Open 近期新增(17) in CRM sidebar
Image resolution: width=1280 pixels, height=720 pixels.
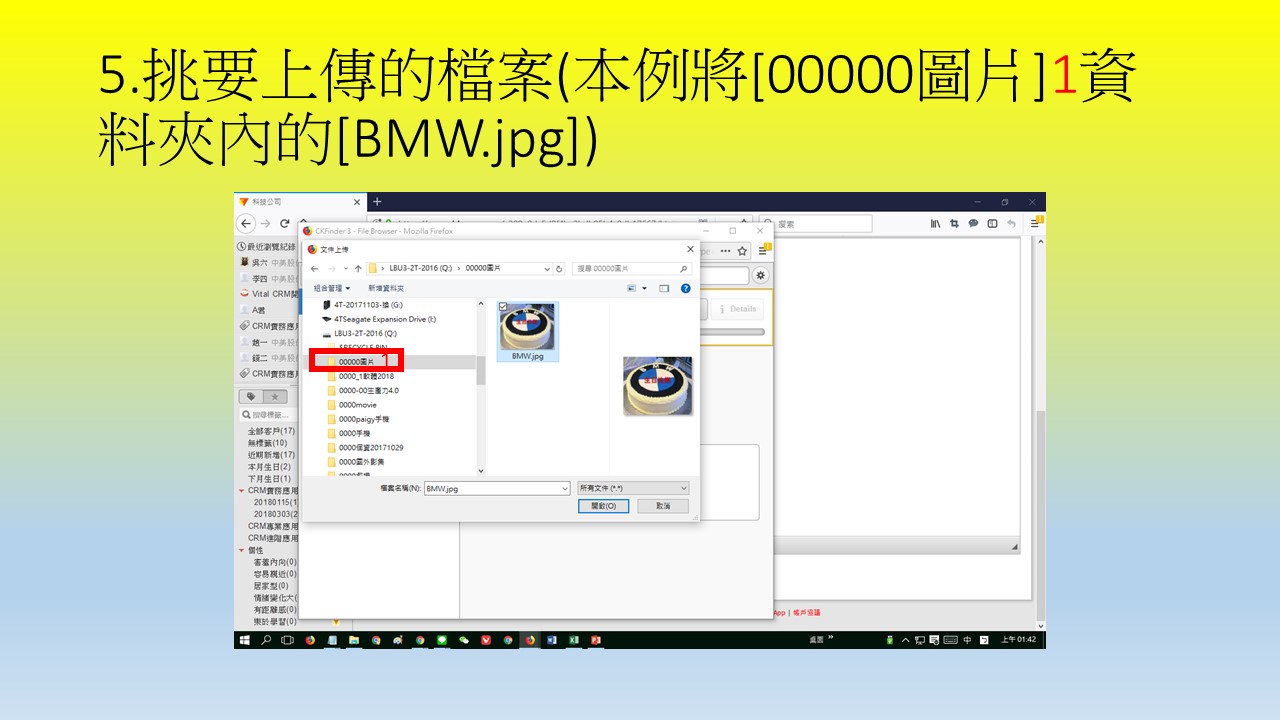[272, 454]
